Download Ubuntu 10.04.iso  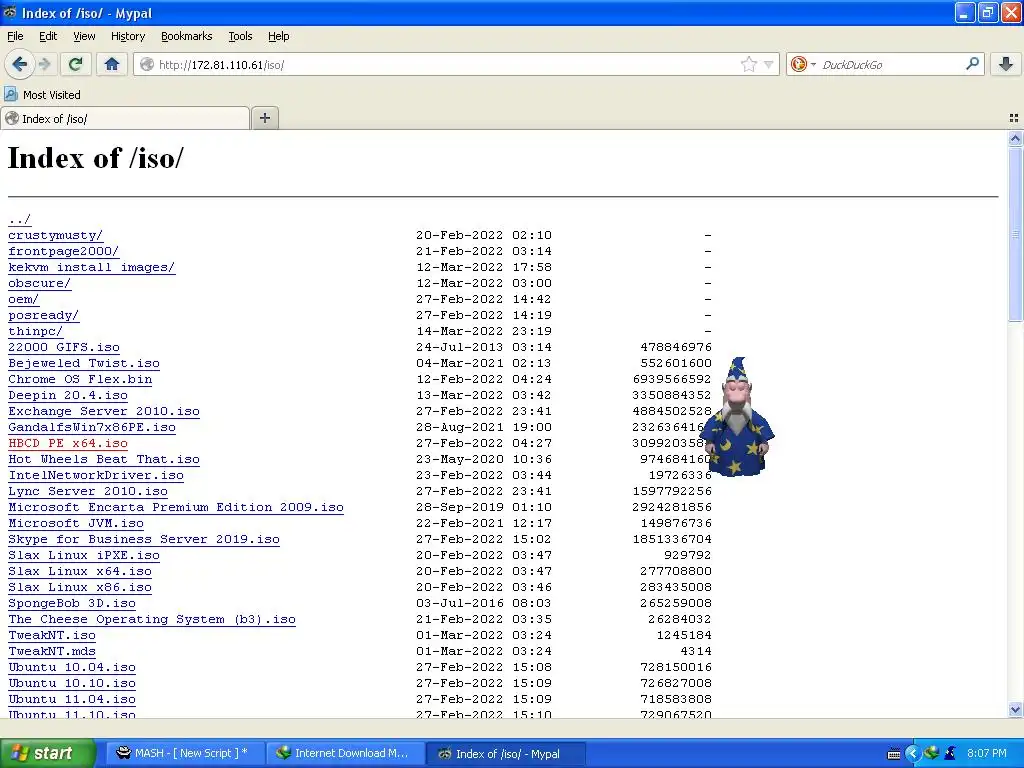(72, 667)
